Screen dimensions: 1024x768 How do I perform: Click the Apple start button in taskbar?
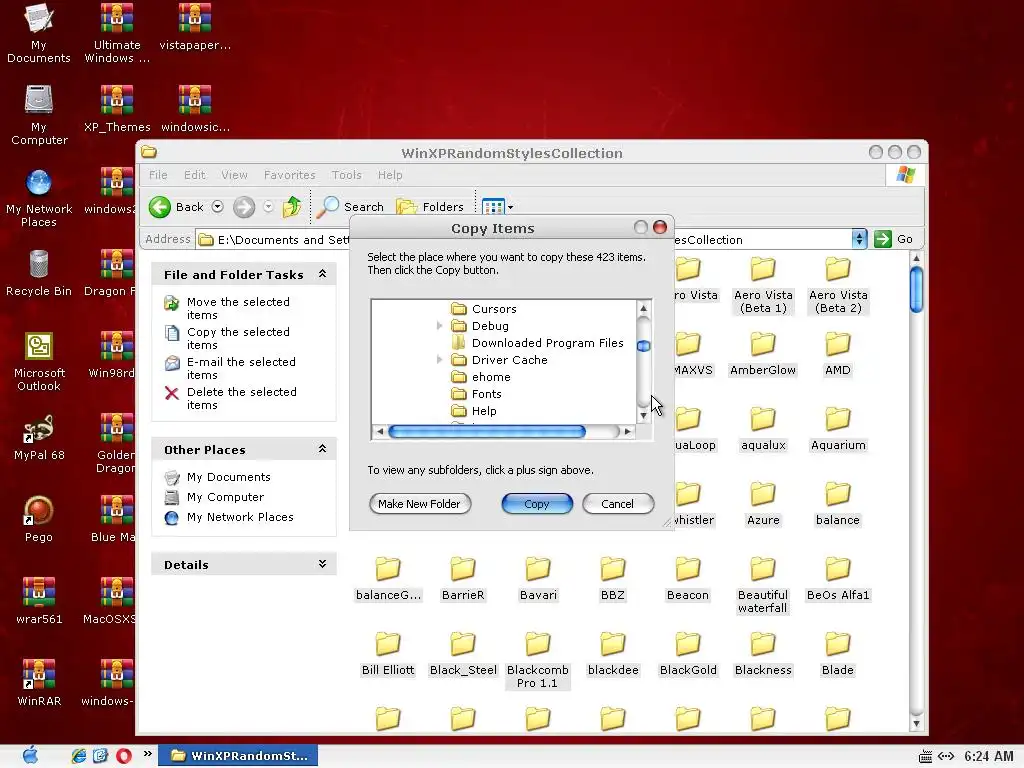pos(31,756)
